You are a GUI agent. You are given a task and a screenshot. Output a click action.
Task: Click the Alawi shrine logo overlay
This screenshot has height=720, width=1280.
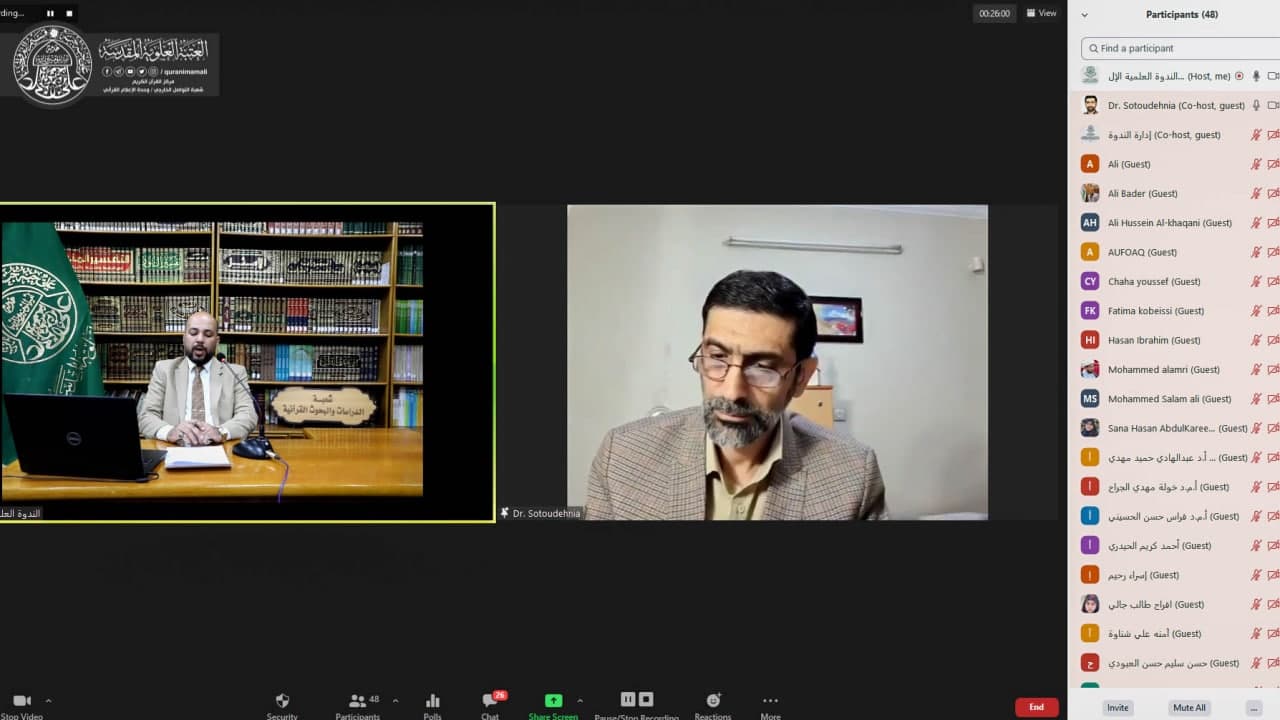pyautogui.click(x=110, y=65)
